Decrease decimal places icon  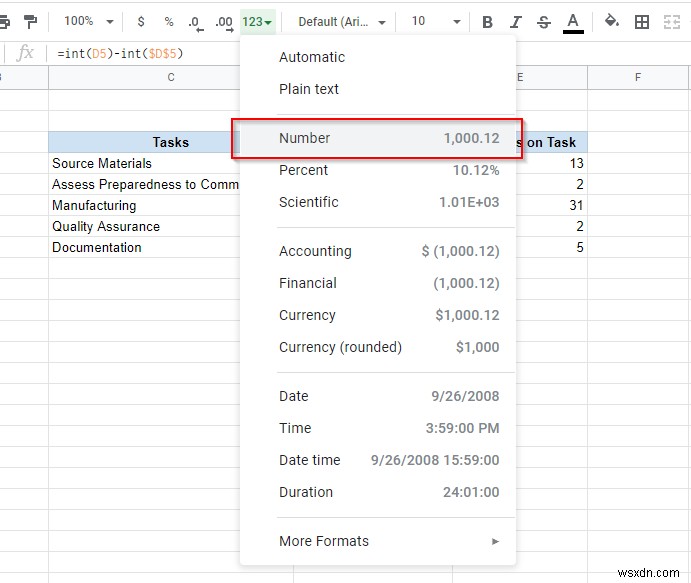coord(196,22)
